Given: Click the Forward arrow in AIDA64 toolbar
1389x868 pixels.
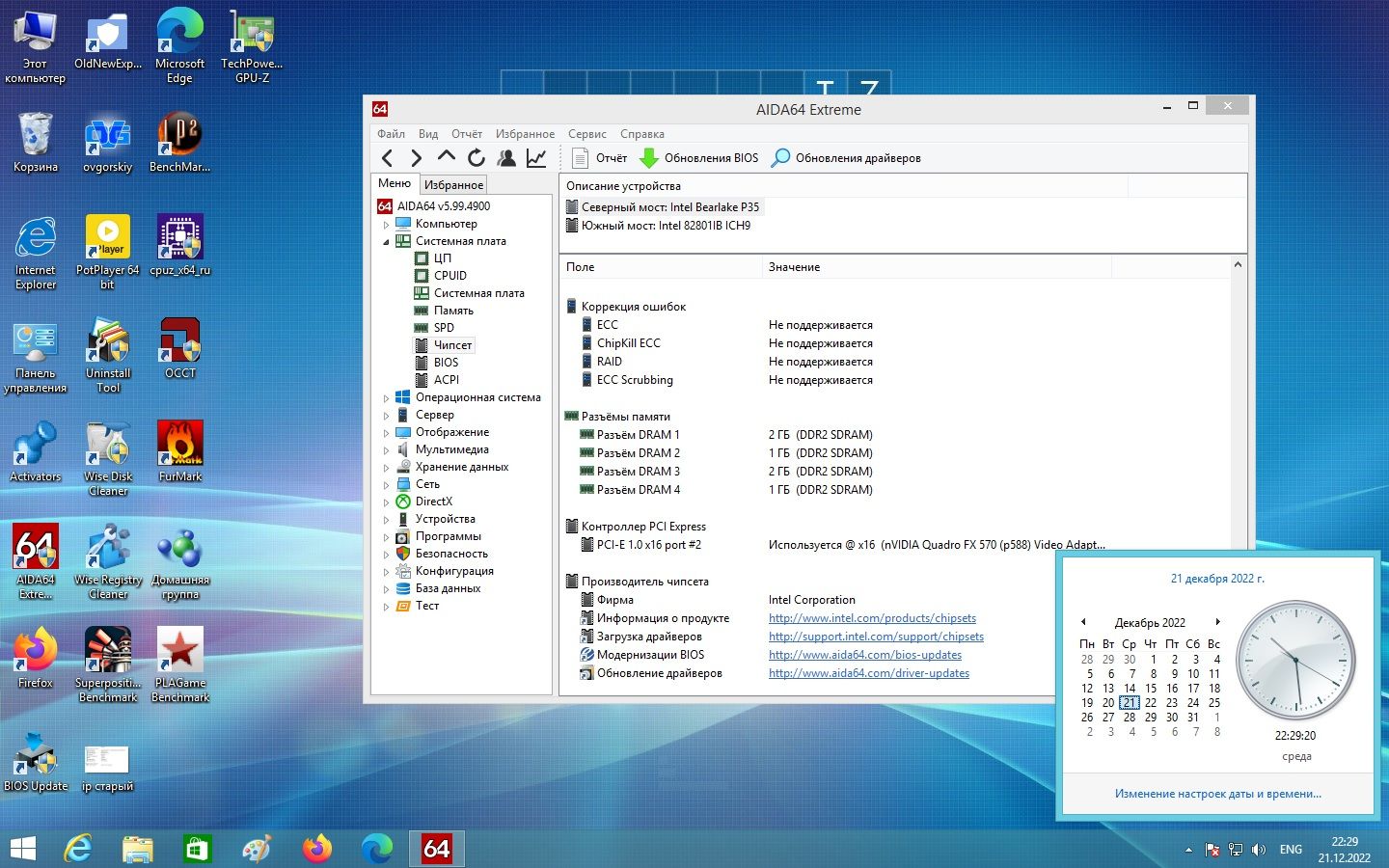Looking at the screenshot, I should pos(417,158).
